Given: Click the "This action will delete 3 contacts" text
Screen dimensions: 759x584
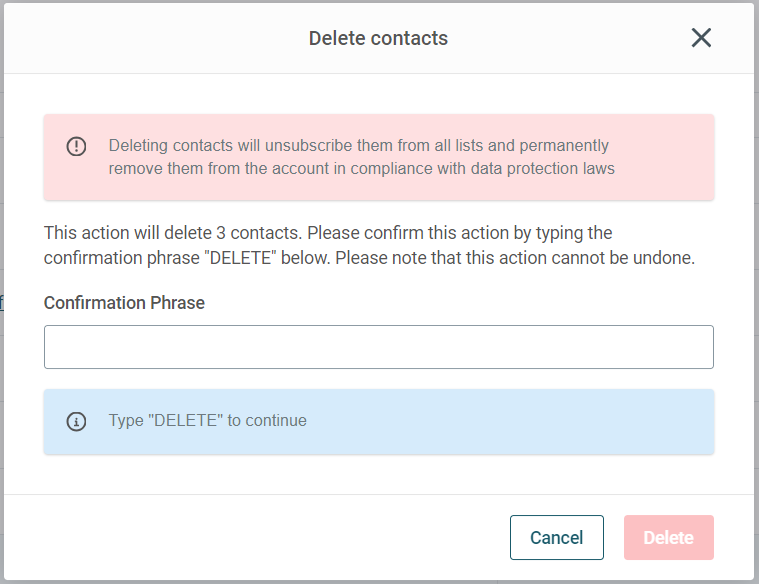Looking at the screenshot, I should click(x=173, y=233).
